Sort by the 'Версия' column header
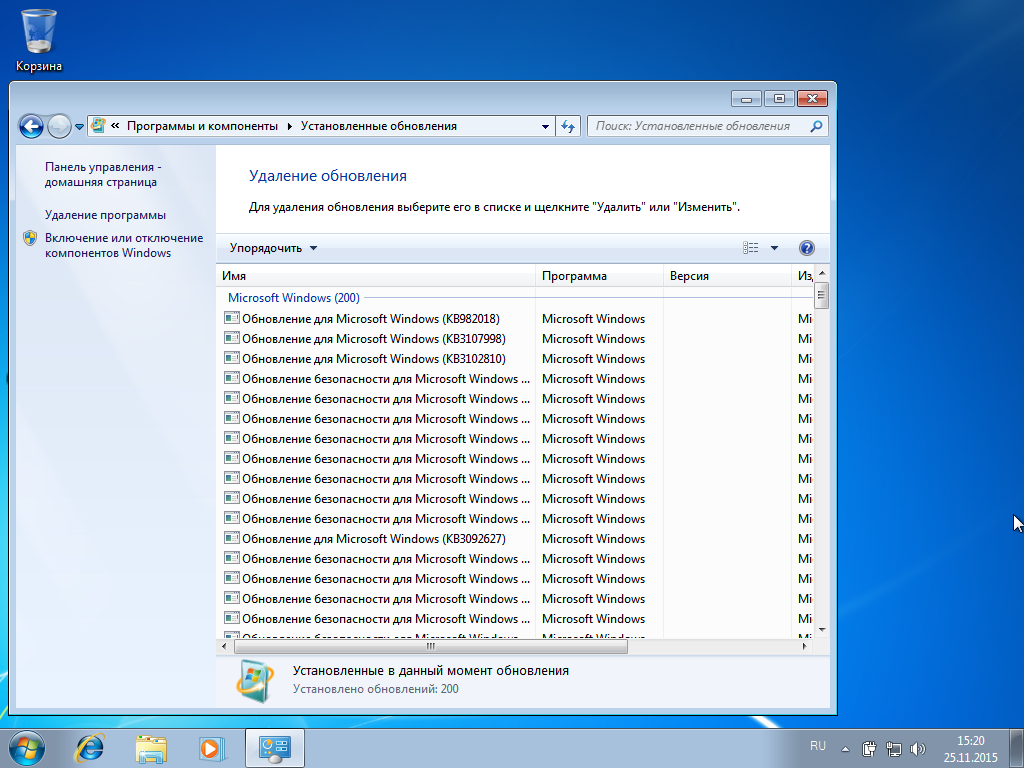This screenshot has width=1024, height=768. point(727,276)
